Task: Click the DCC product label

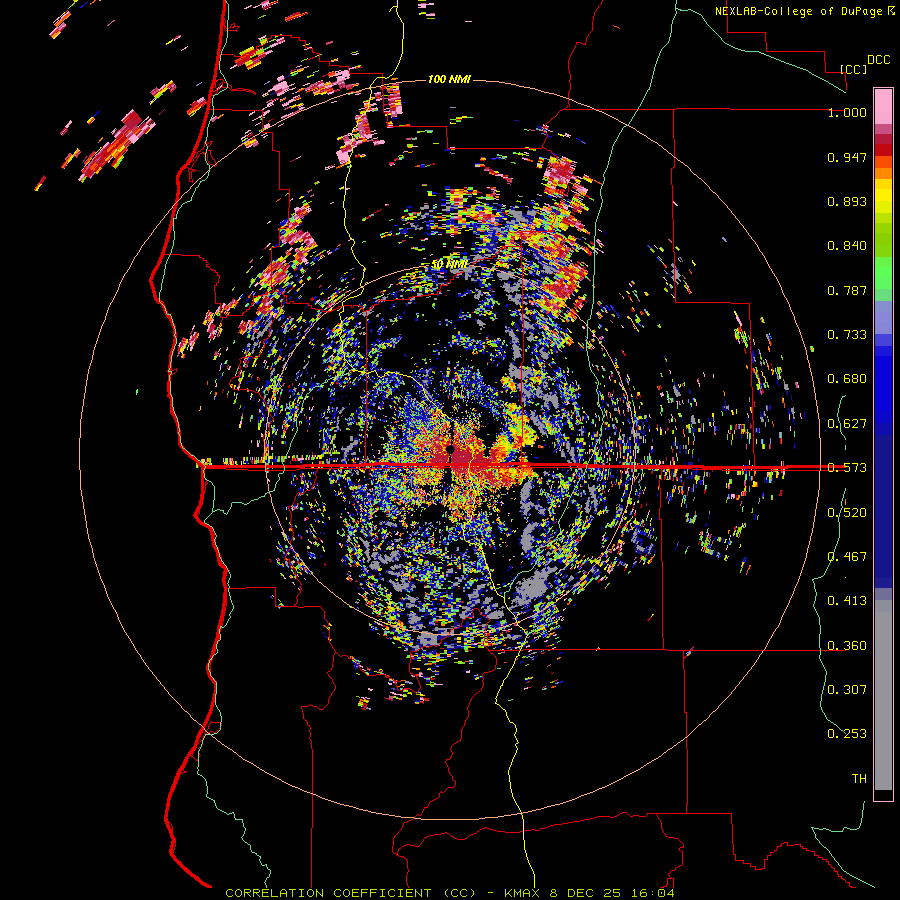Action: click(878, 60)
